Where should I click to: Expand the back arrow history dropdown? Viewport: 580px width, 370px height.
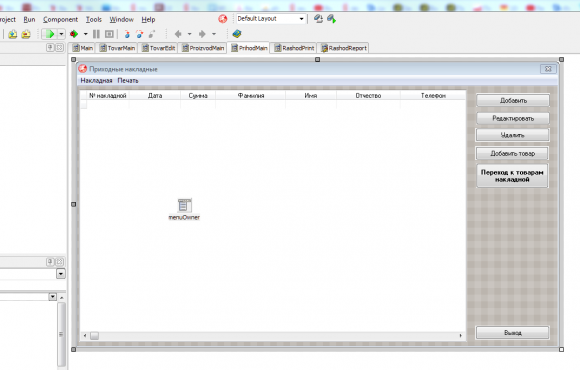[x=189, y=34]
